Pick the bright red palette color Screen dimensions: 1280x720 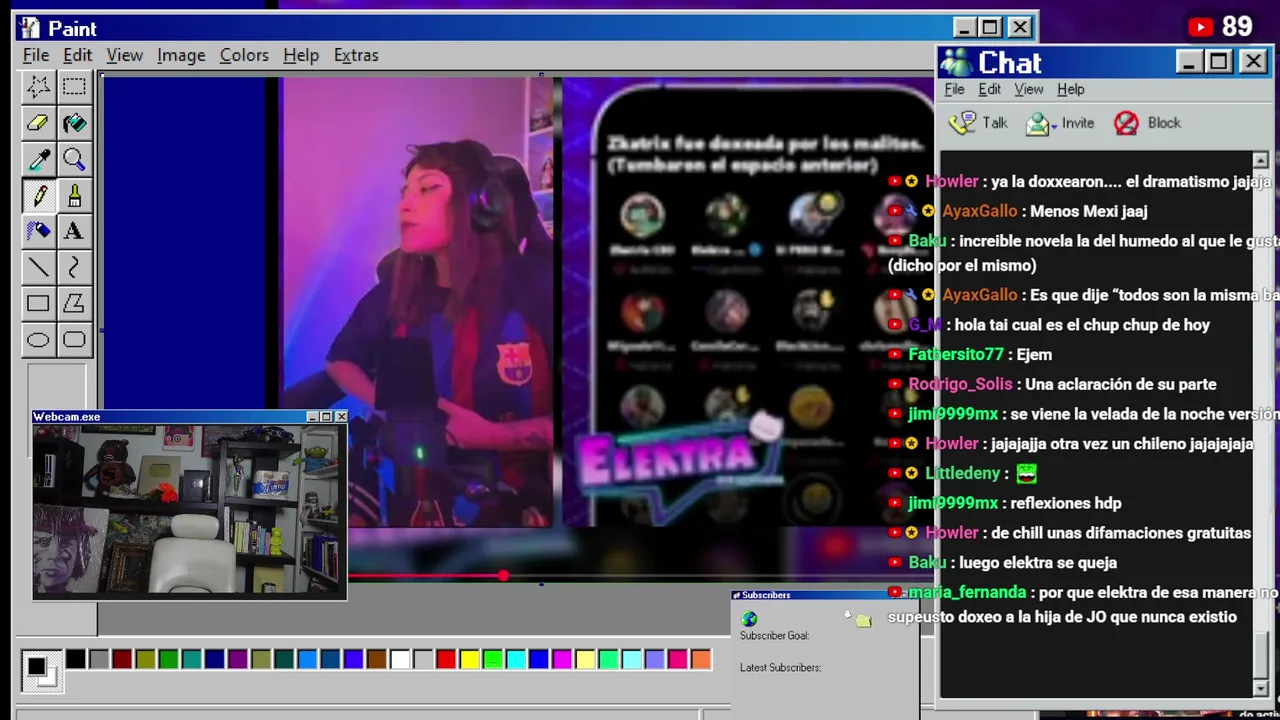coord(446,659)
